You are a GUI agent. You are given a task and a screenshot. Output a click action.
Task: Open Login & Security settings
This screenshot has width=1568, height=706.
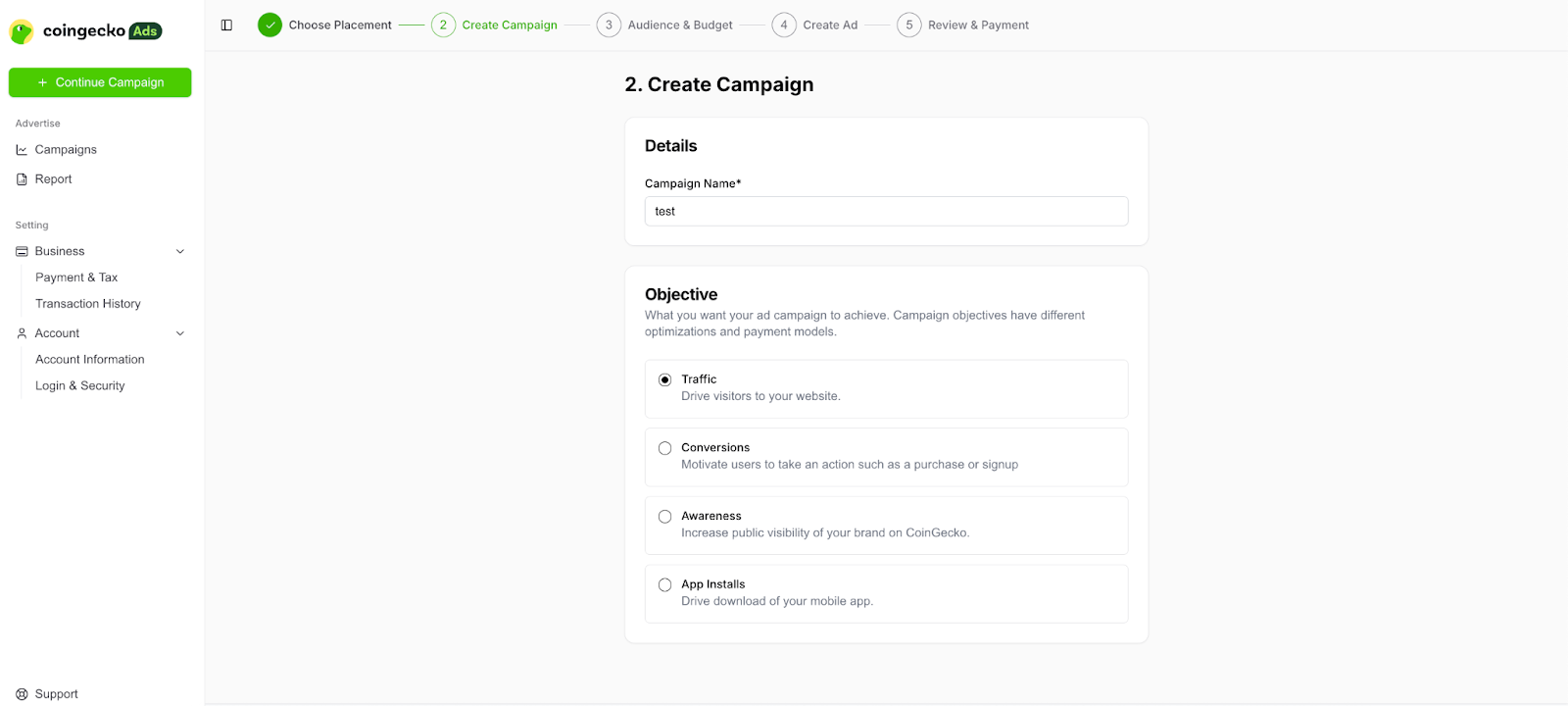[x=80, y=386]
